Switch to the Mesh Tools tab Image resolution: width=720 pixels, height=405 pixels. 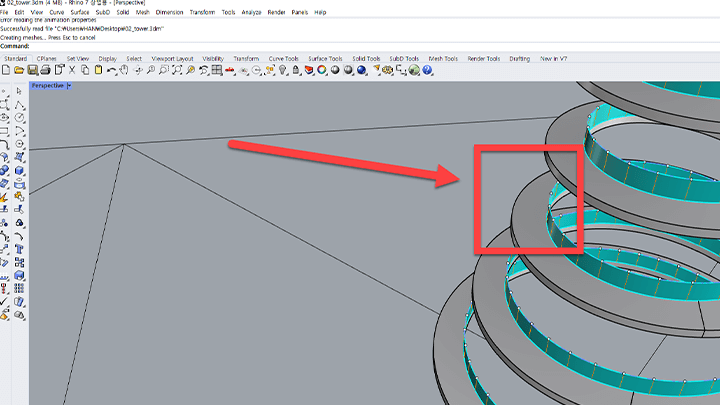click(443, 59)
